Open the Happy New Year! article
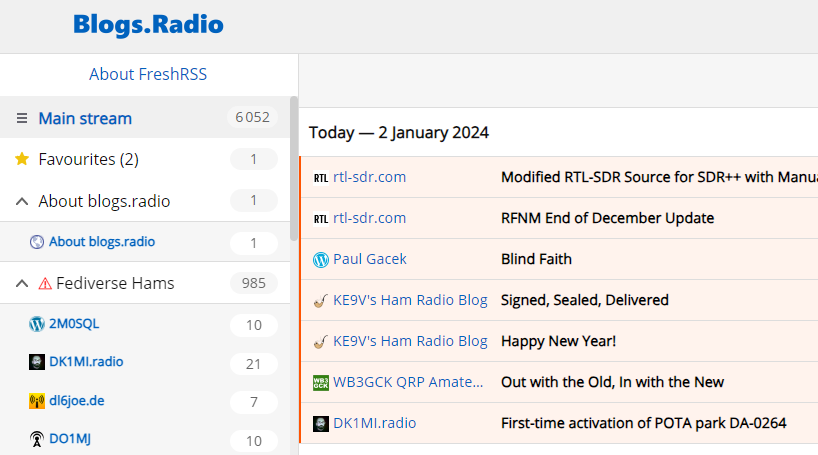This screenshot has height=455, width=818. pos(559,341)
